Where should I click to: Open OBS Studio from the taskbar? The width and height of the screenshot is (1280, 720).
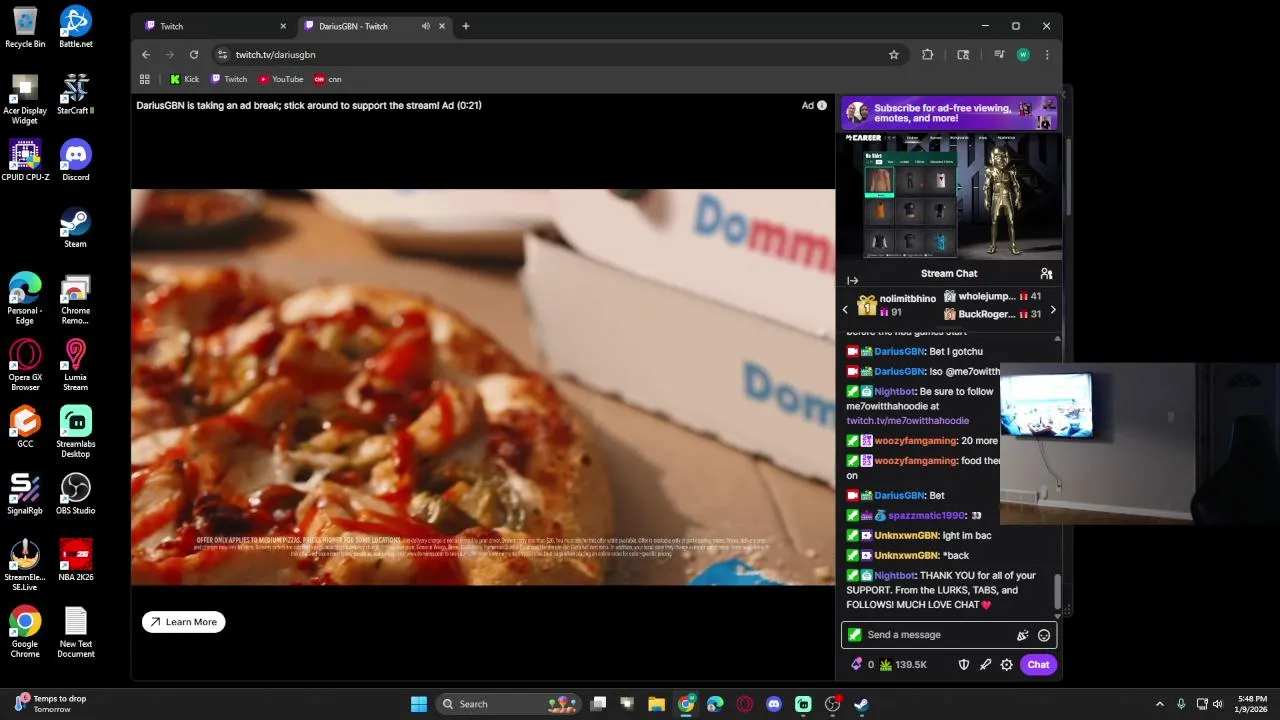pos(832,704)
